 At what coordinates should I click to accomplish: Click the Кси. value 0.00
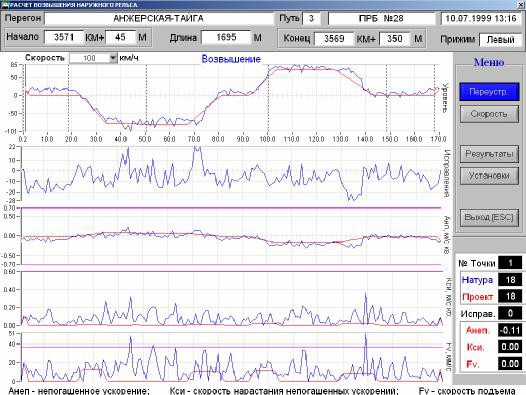[510, 347]
